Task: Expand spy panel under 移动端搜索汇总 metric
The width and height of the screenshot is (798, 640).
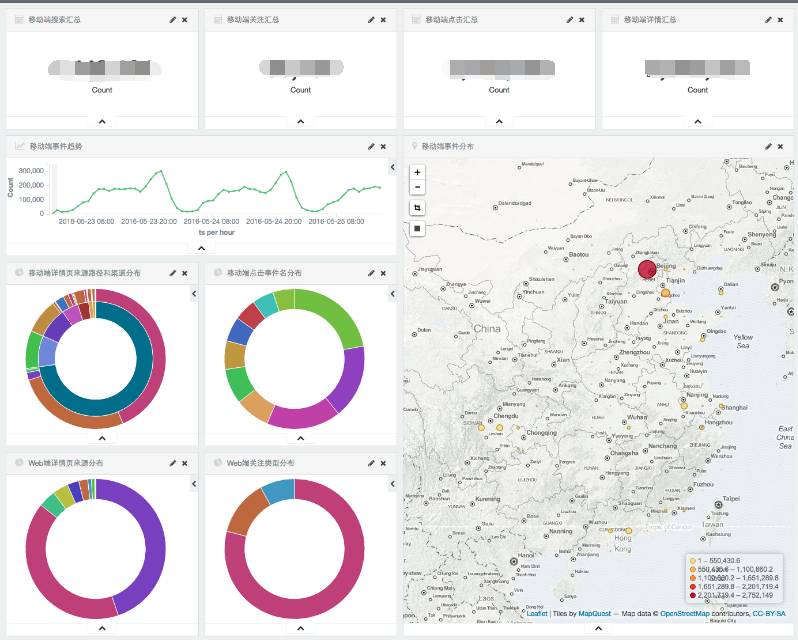Action: click(102, 122)
